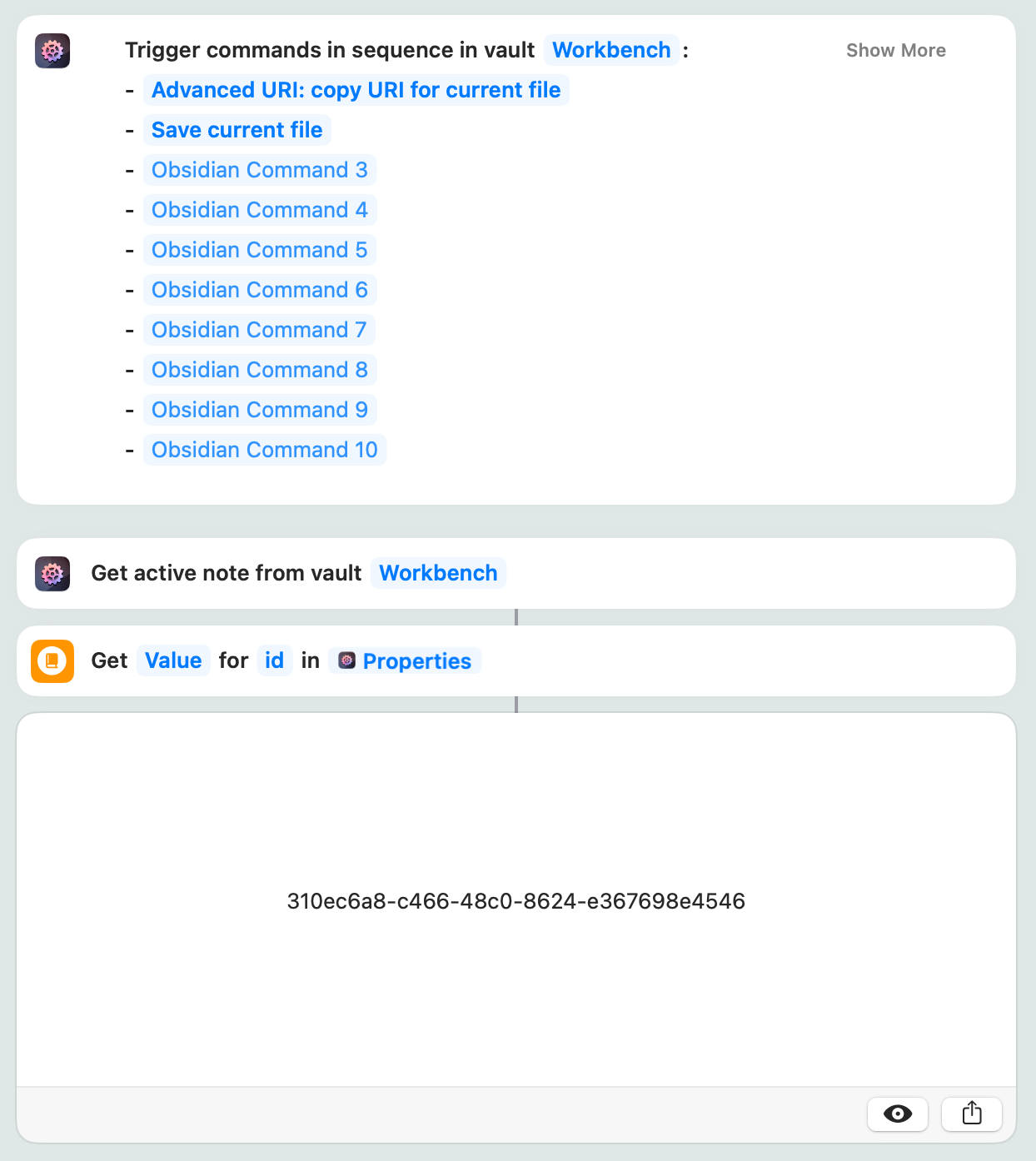This screenshot has height=1161, width=1036.
Task: Open the Value dropdown in the Get action
Action: coord(173,660)
